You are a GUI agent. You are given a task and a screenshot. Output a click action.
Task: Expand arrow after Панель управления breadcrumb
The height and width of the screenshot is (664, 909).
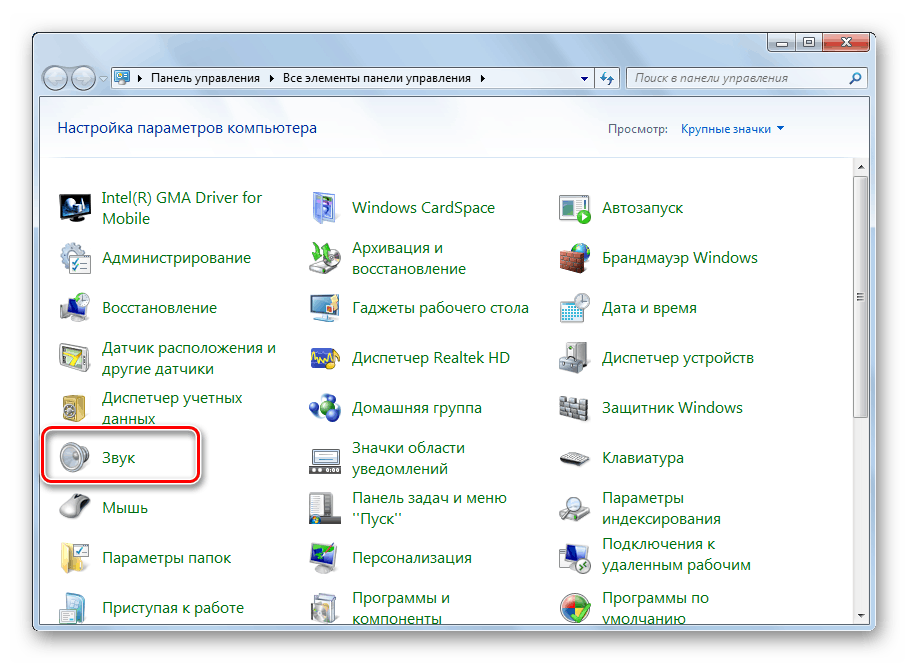pos(271,78)
